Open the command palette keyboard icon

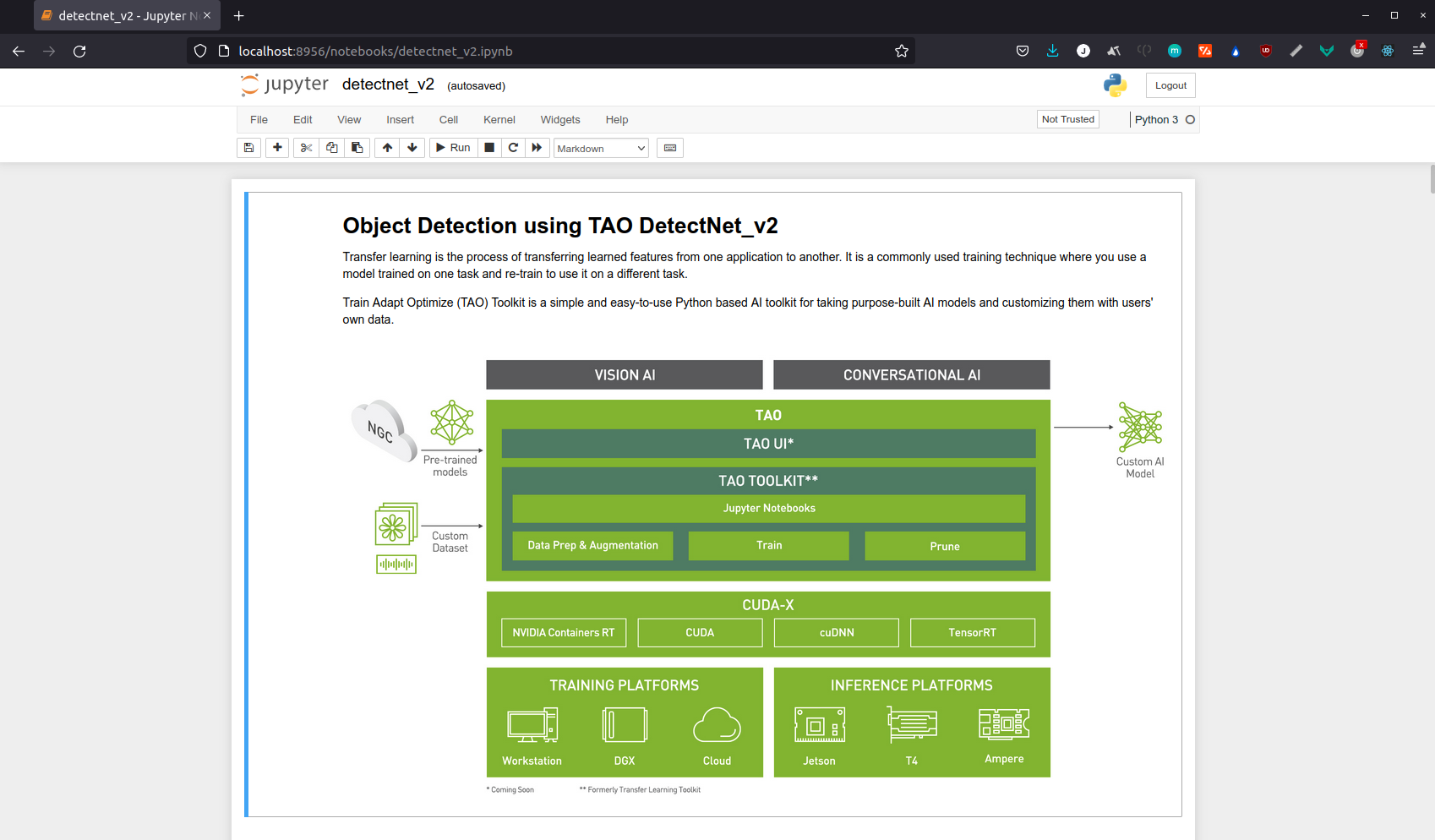[670, 148]
